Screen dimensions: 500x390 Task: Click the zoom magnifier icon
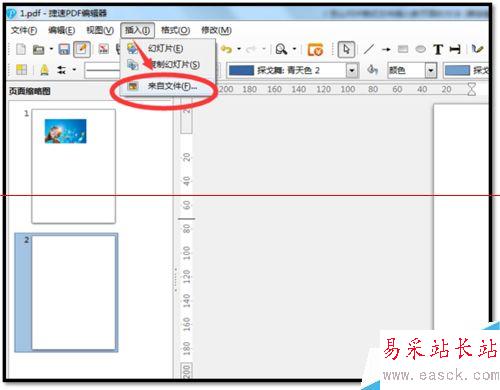pyautogui.click(x=281, y=49)
